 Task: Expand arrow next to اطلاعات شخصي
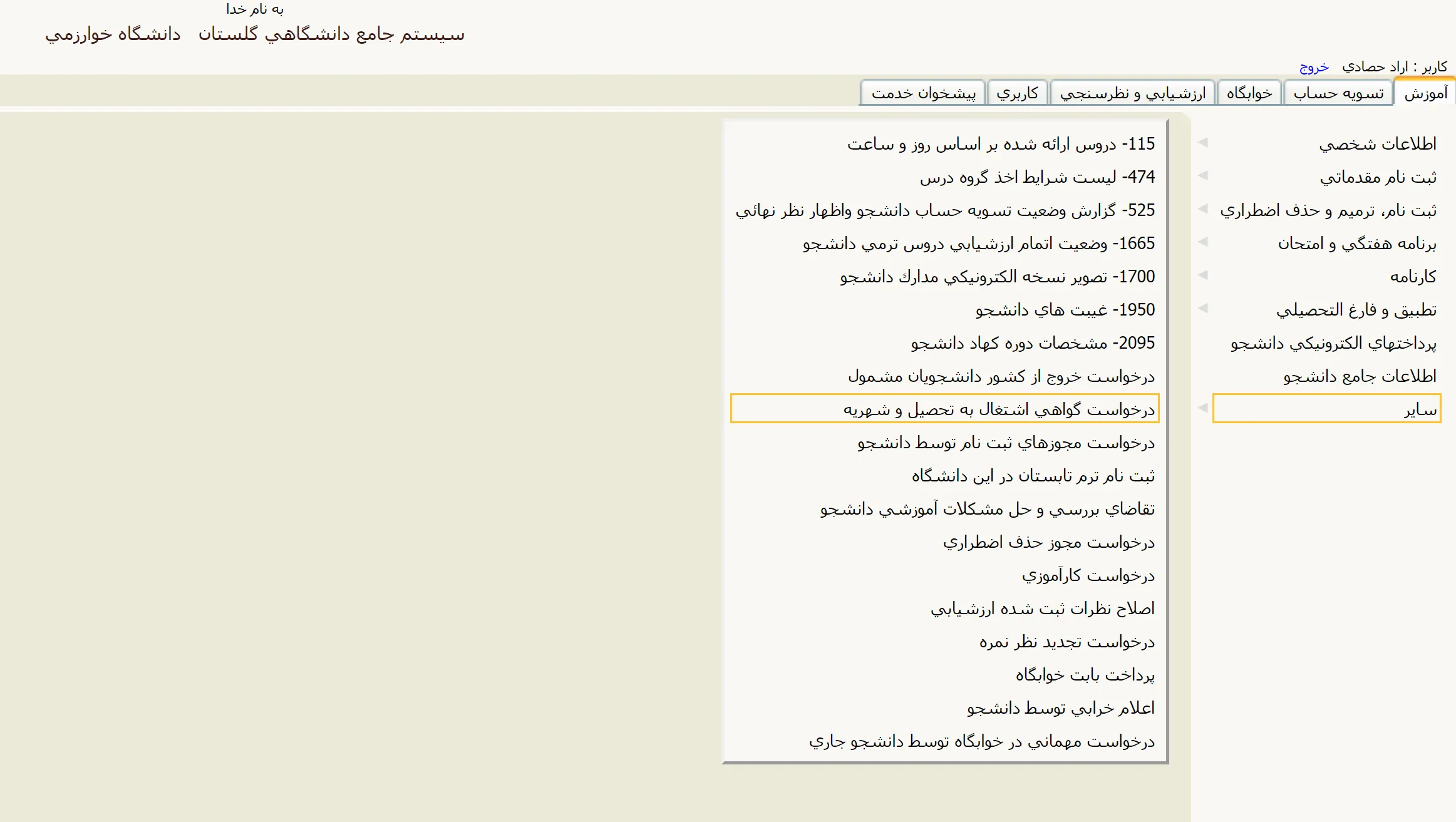coord(1203,143)
